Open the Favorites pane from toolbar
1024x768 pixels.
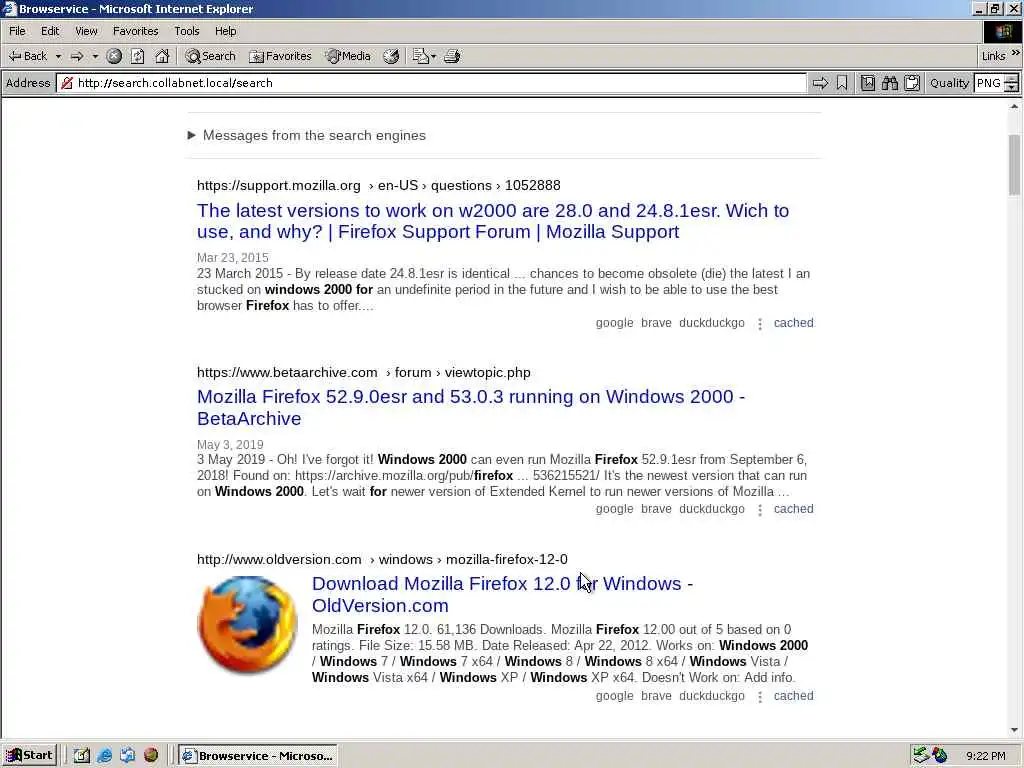[x=280, y=56]
